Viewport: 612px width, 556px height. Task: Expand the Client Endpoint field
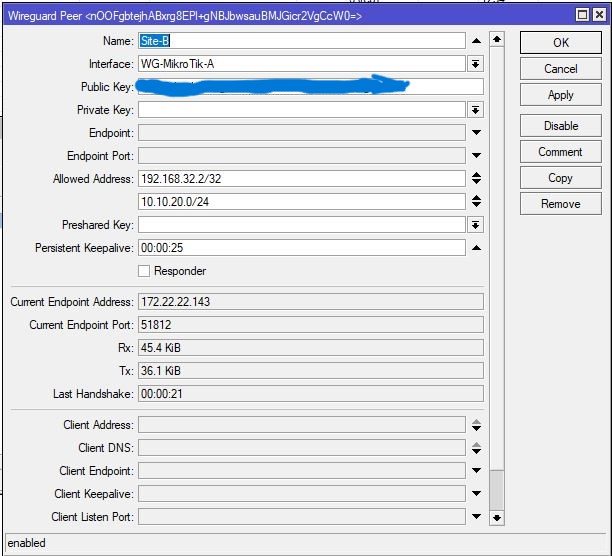pos(476,471)
